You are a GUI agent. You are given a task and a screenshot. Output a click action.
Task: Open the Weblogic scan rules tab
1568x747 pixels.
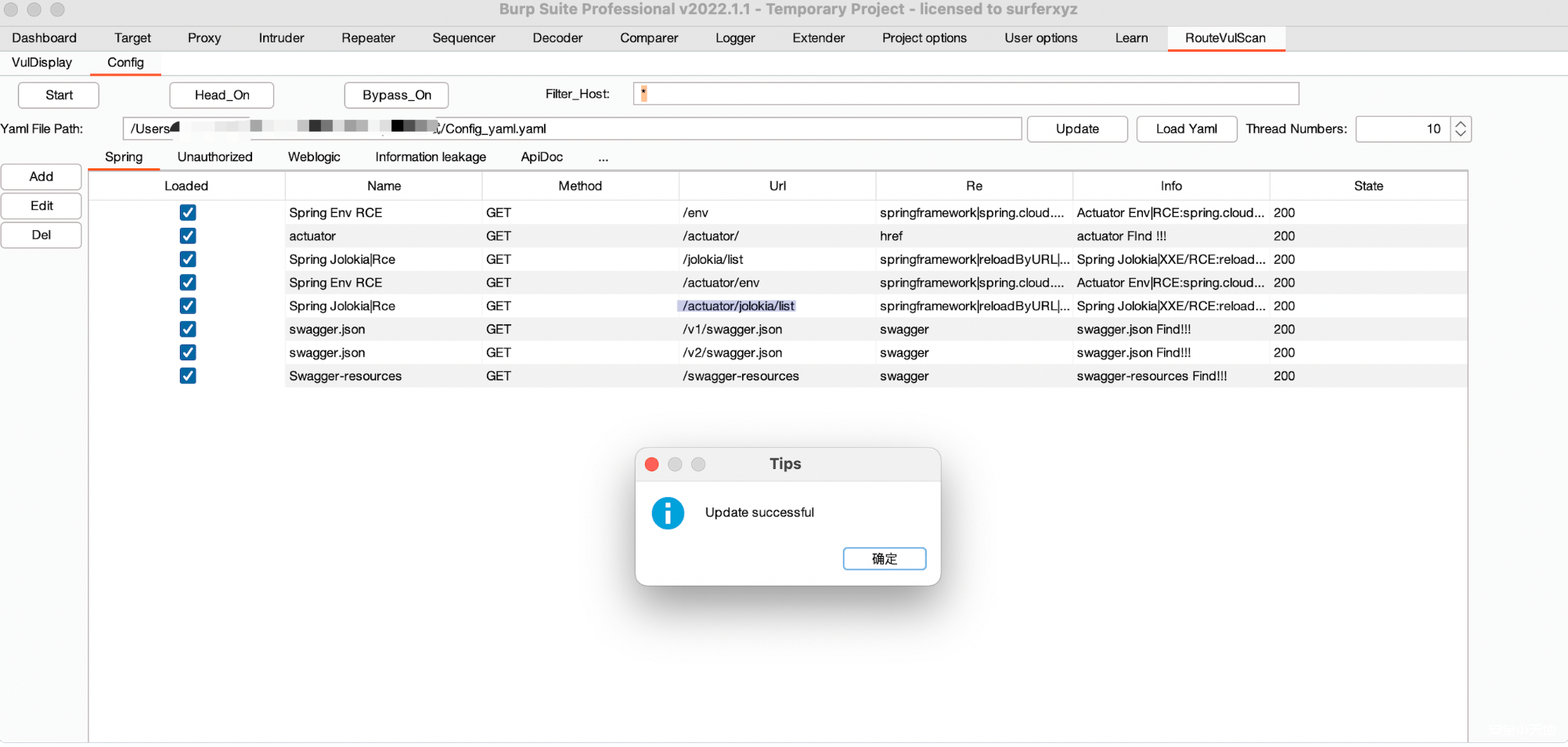pos(313,157)
